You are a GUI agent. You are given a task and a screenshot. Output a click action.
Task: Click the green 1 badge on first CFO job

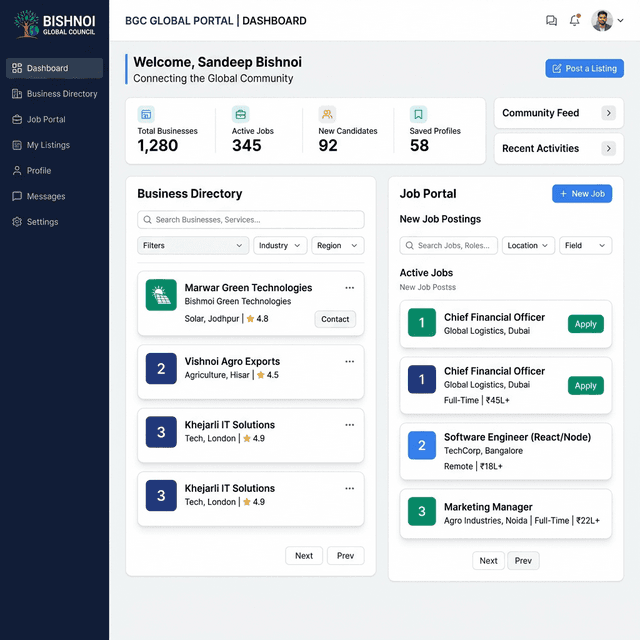point(422,322)
